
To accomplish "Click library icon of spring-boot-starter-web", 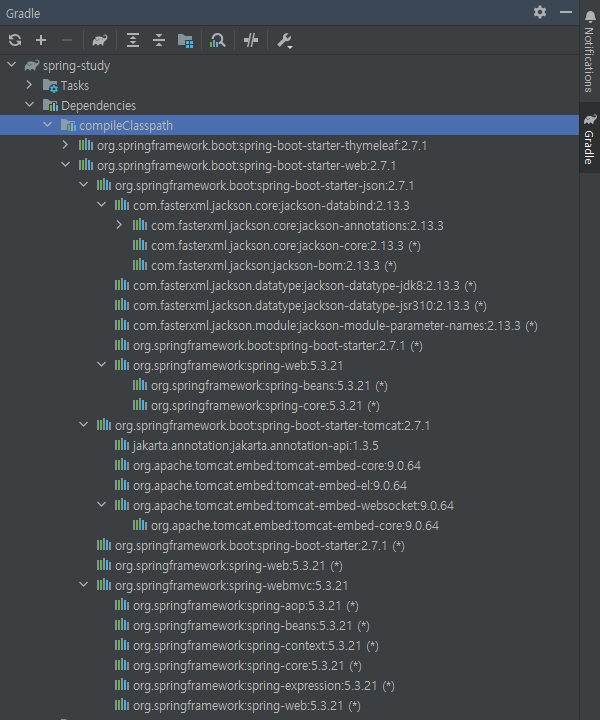I will (86, 165).
